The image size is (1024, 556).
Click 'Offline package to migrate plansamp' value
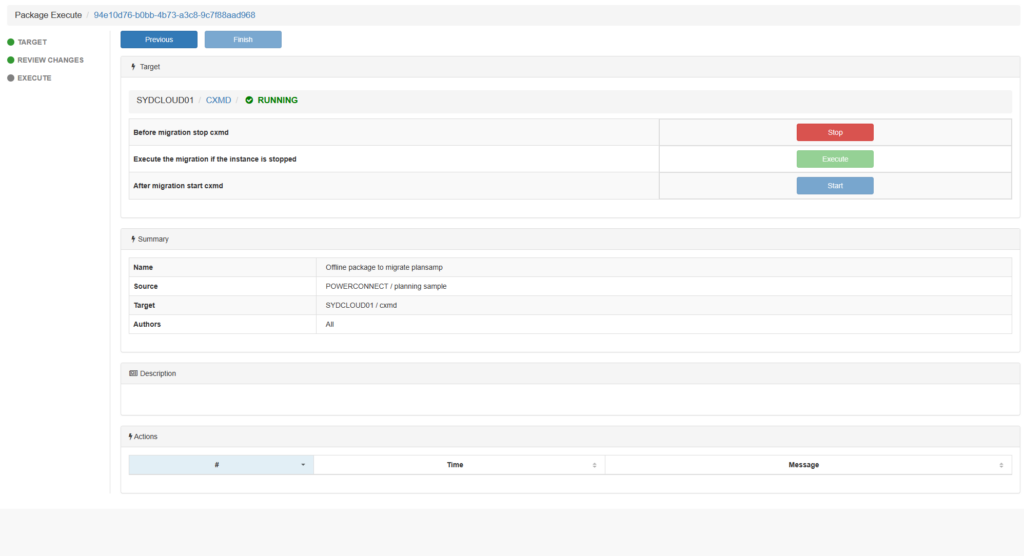384,267
